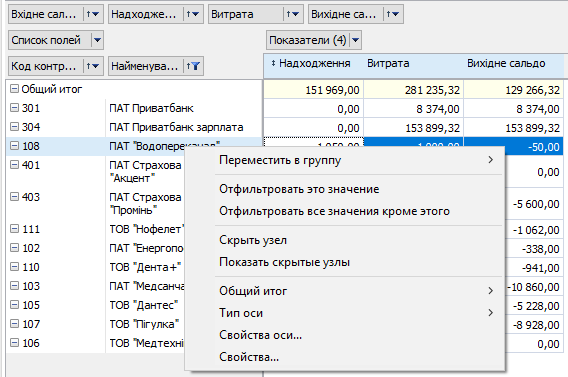The image size is (568, 377).
Task: Toggle minus box on row 111
Action: tap(14, 229)
